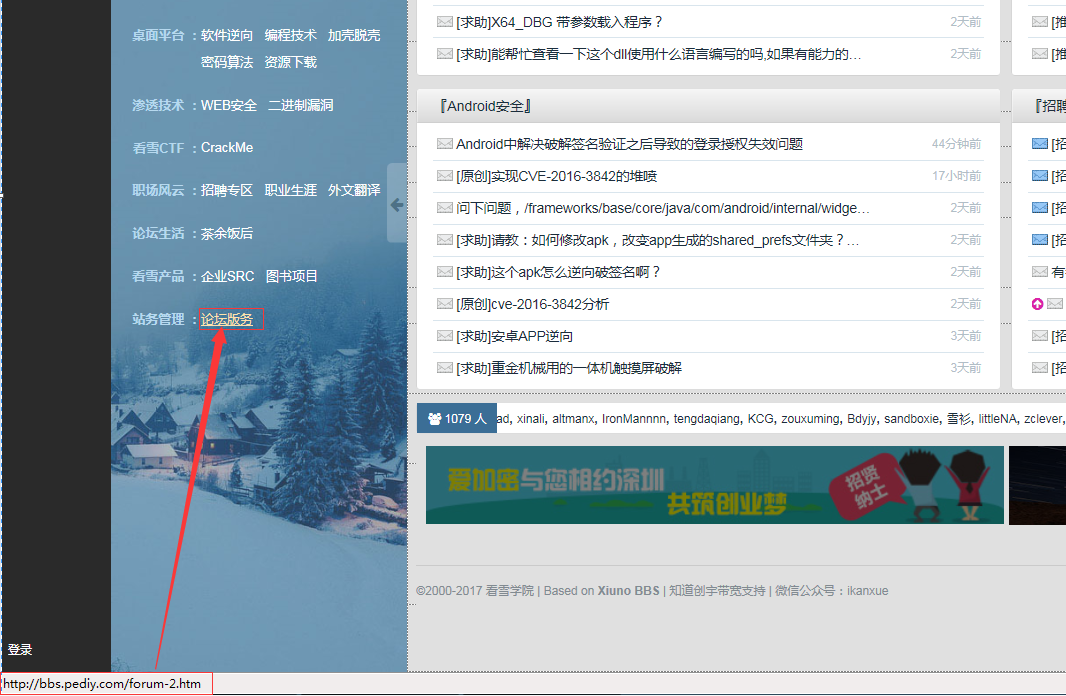Click the 看雪CTF category label

point(158,147)
